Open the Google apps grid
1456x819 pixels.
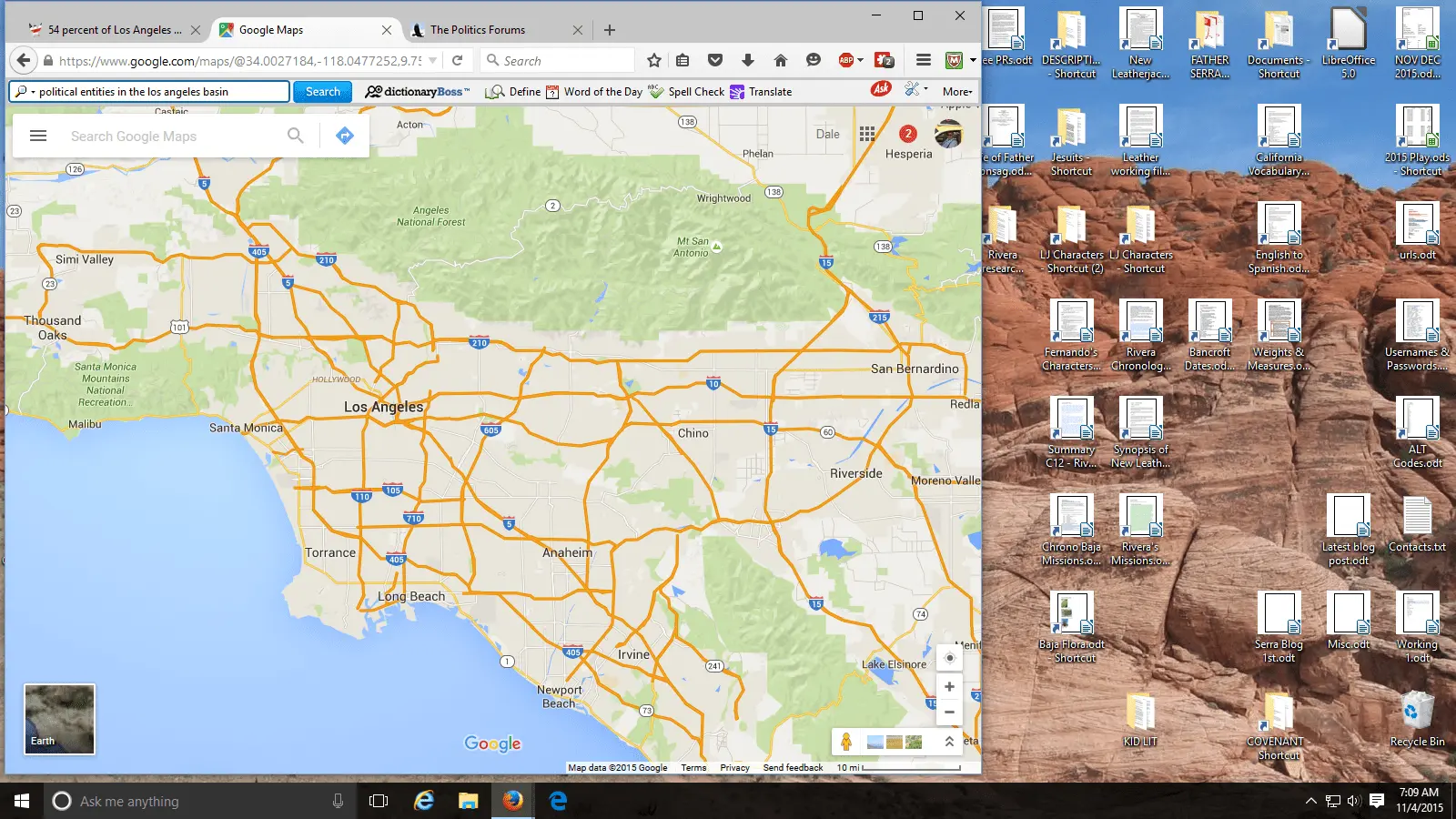[867, 134]
